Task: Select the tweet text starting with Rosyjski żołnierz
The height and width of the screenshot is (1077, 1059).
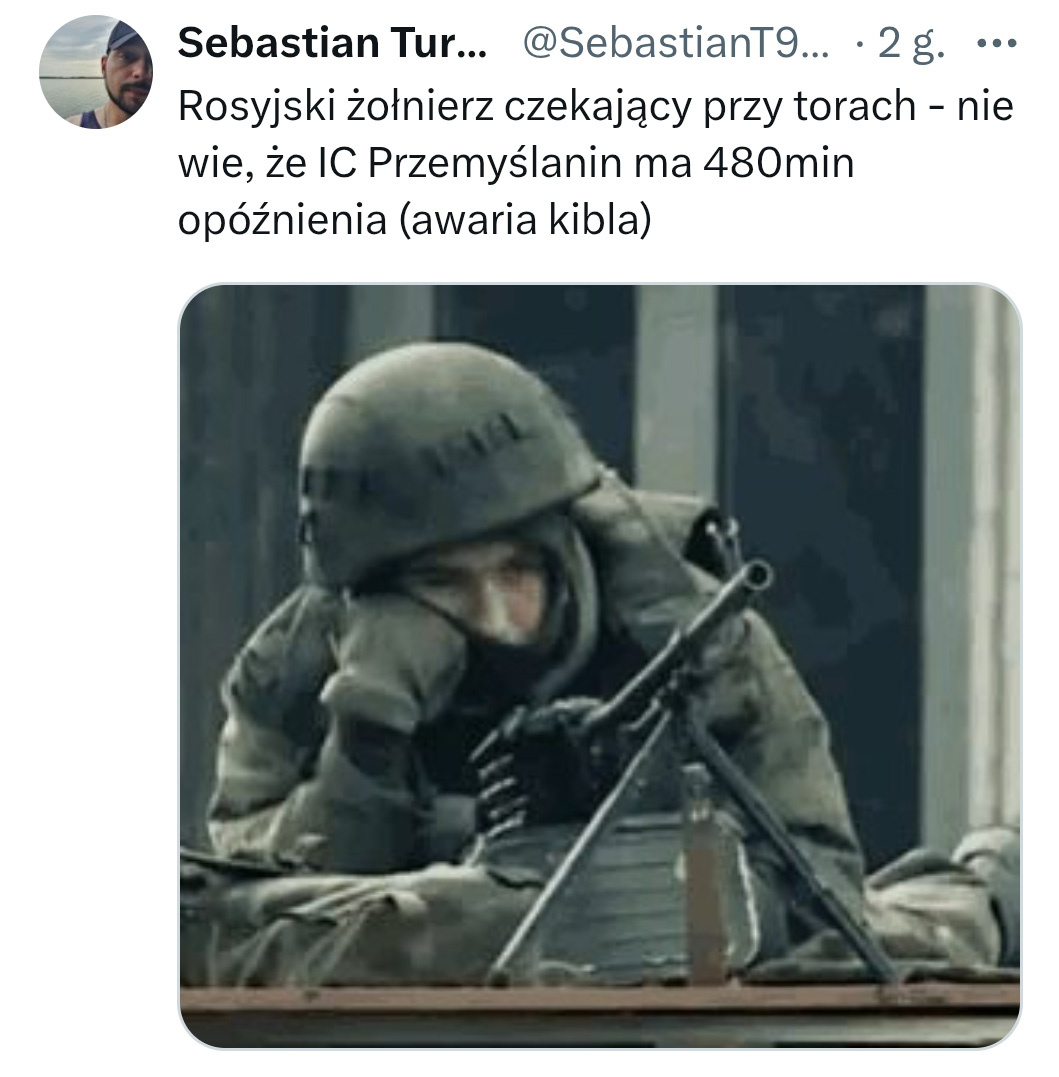Action: [595, 163]
